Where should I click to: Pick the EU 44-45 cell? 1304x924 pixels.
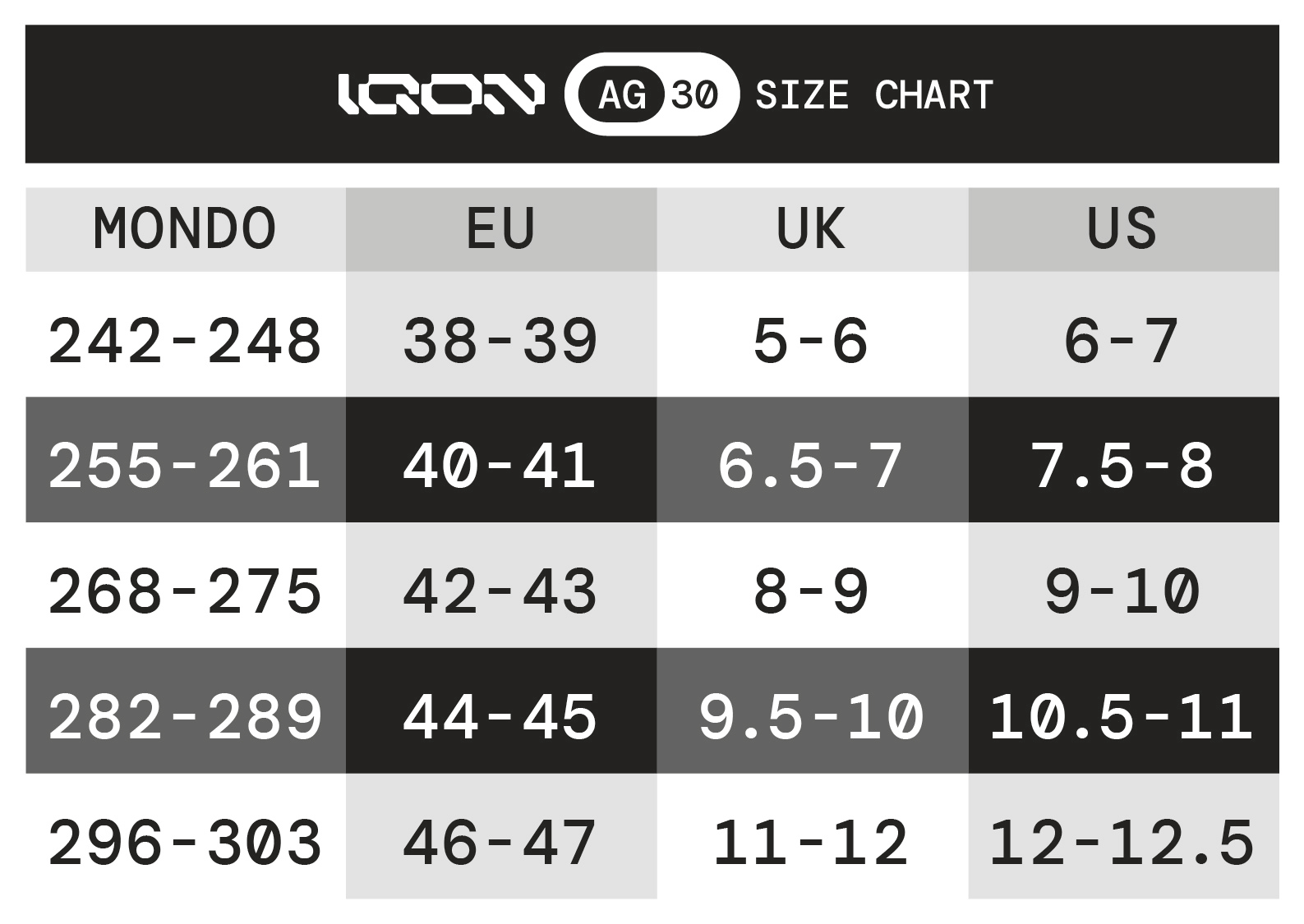(500, 716)
